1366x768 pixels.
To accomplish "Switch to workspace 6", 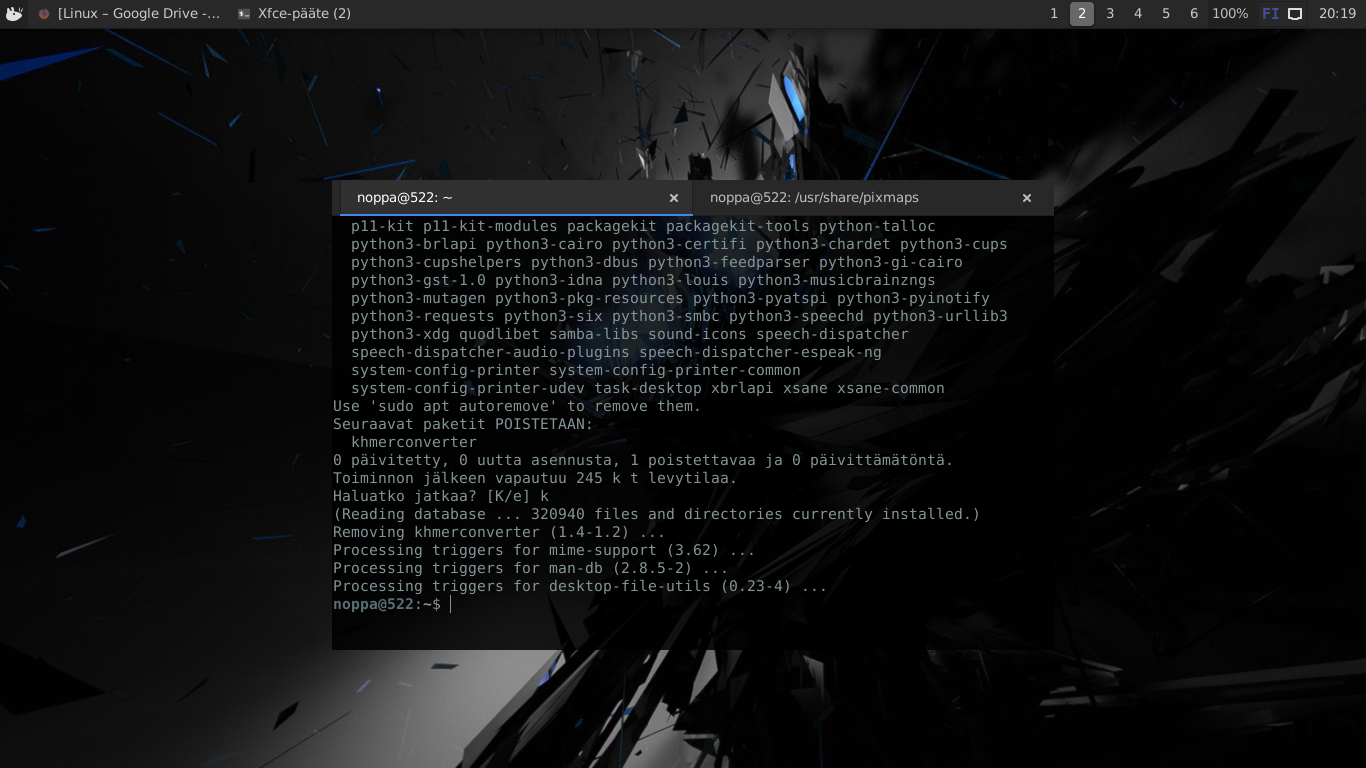I will coord(1194,14).
